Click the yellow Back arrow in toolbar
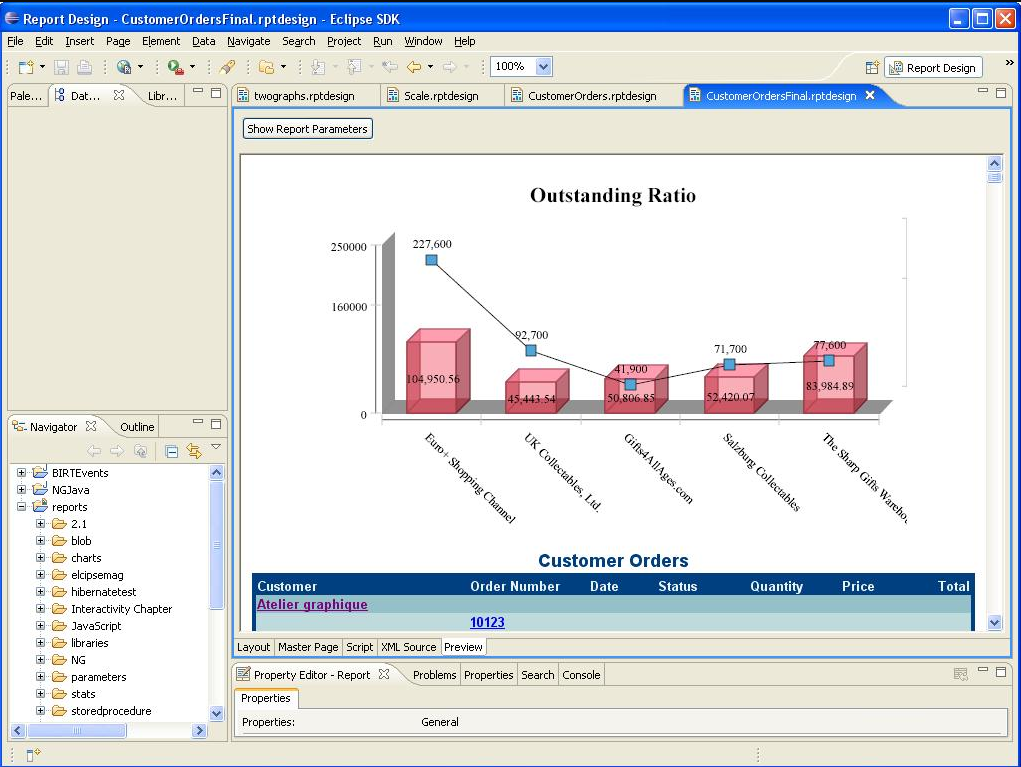The image size is (1021, 767). [x=414, y=67]
